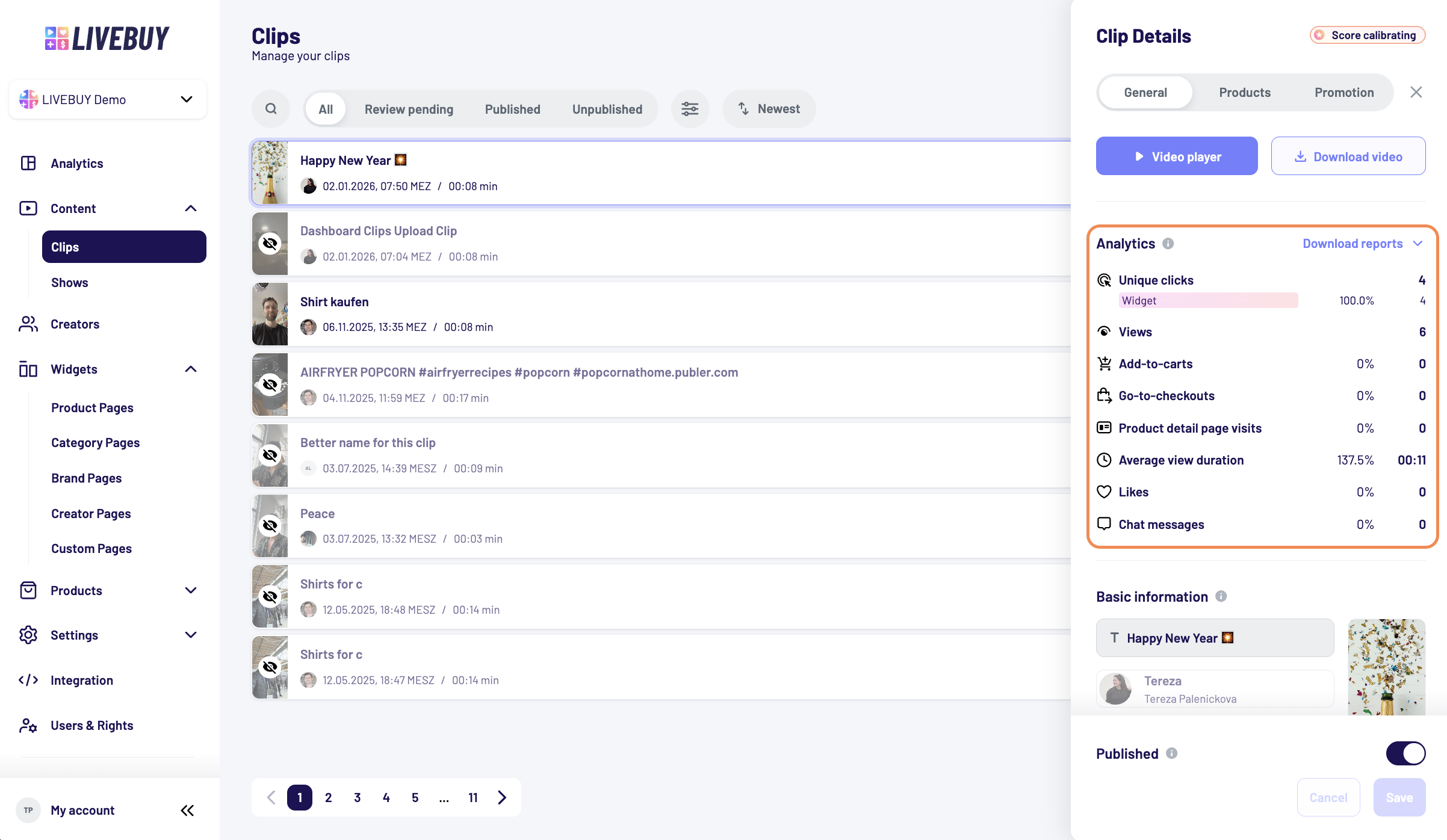Click the Widget clicks percentage bar

click(1207, 300)
